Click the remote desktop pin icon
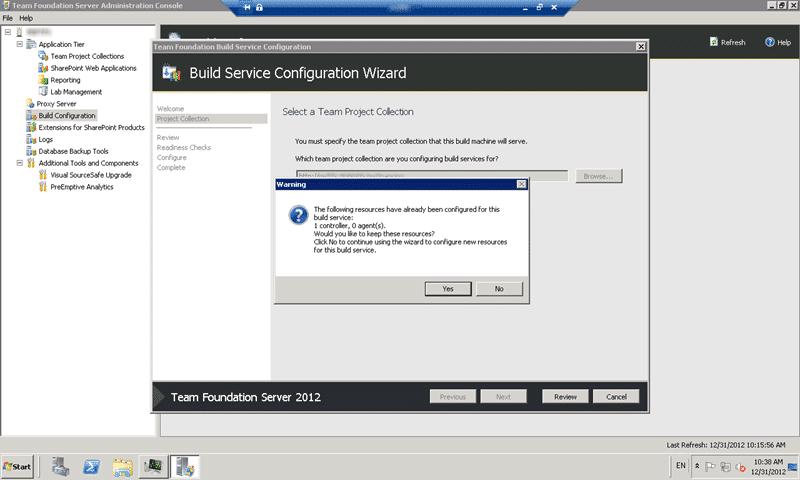 (247, 7)
